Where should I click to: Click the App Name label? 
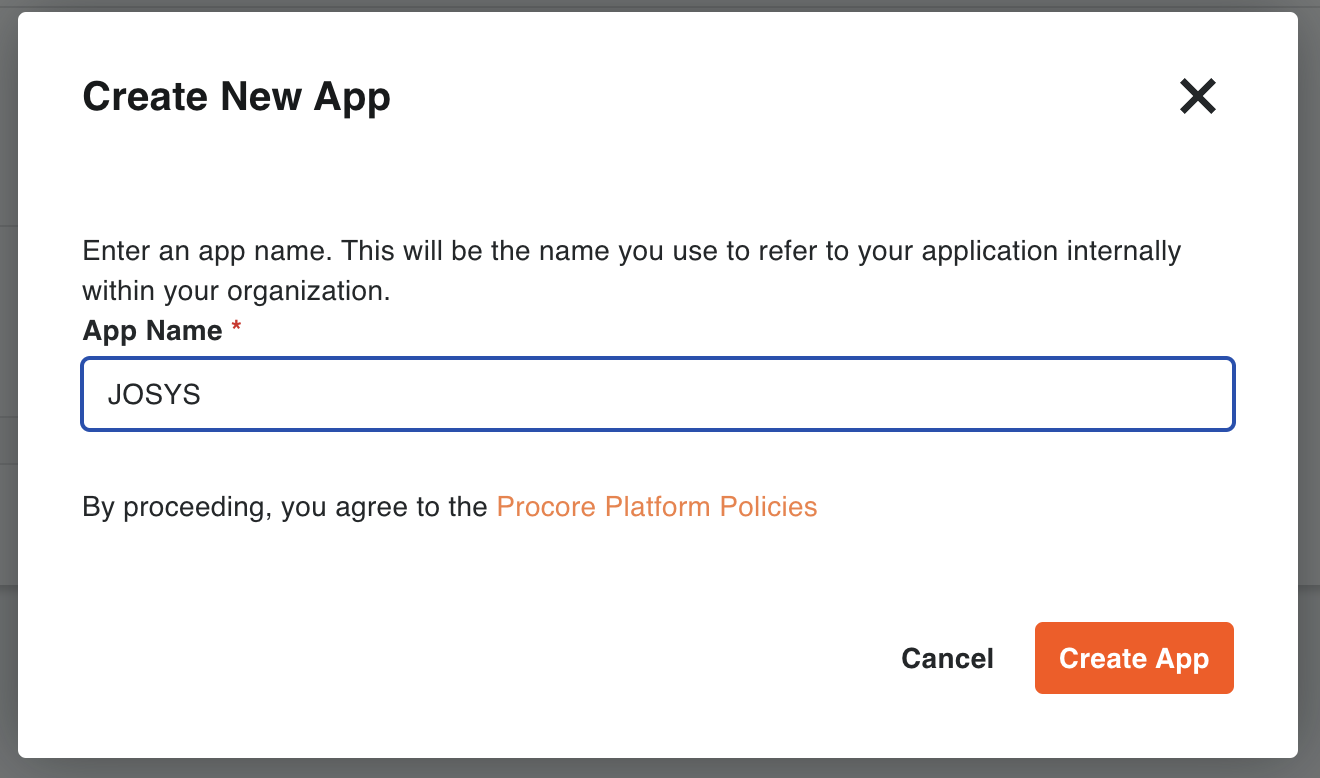pyautogui.click(x=152, y=331)
